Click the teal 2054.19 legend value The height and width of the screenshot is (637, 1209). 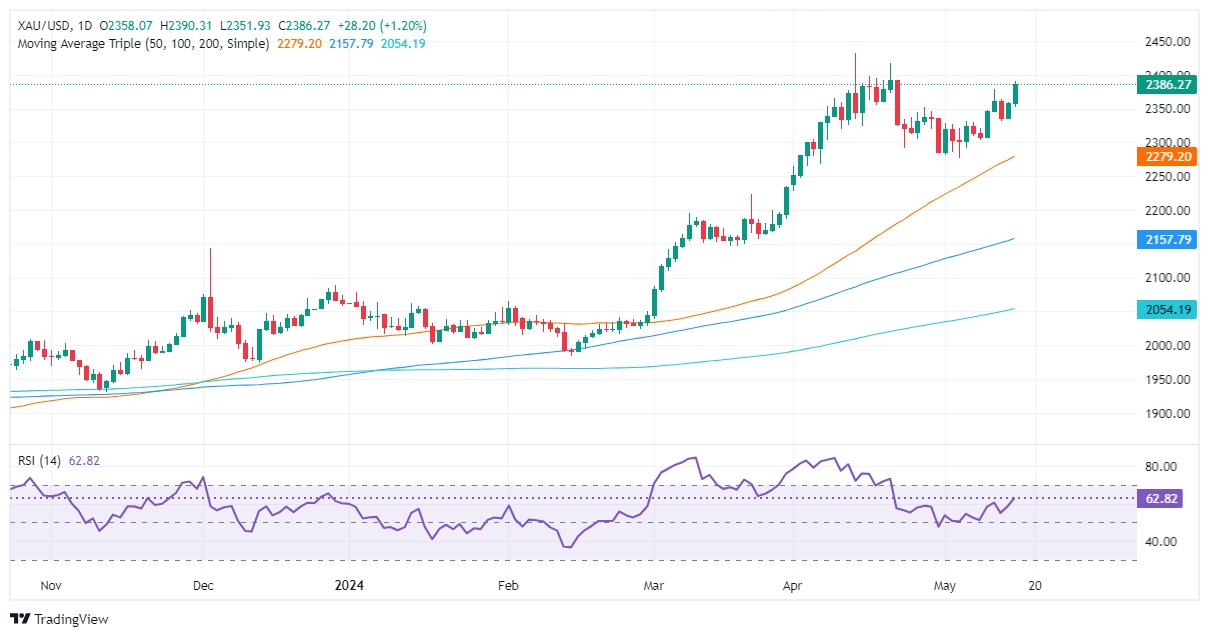[402, 44]
